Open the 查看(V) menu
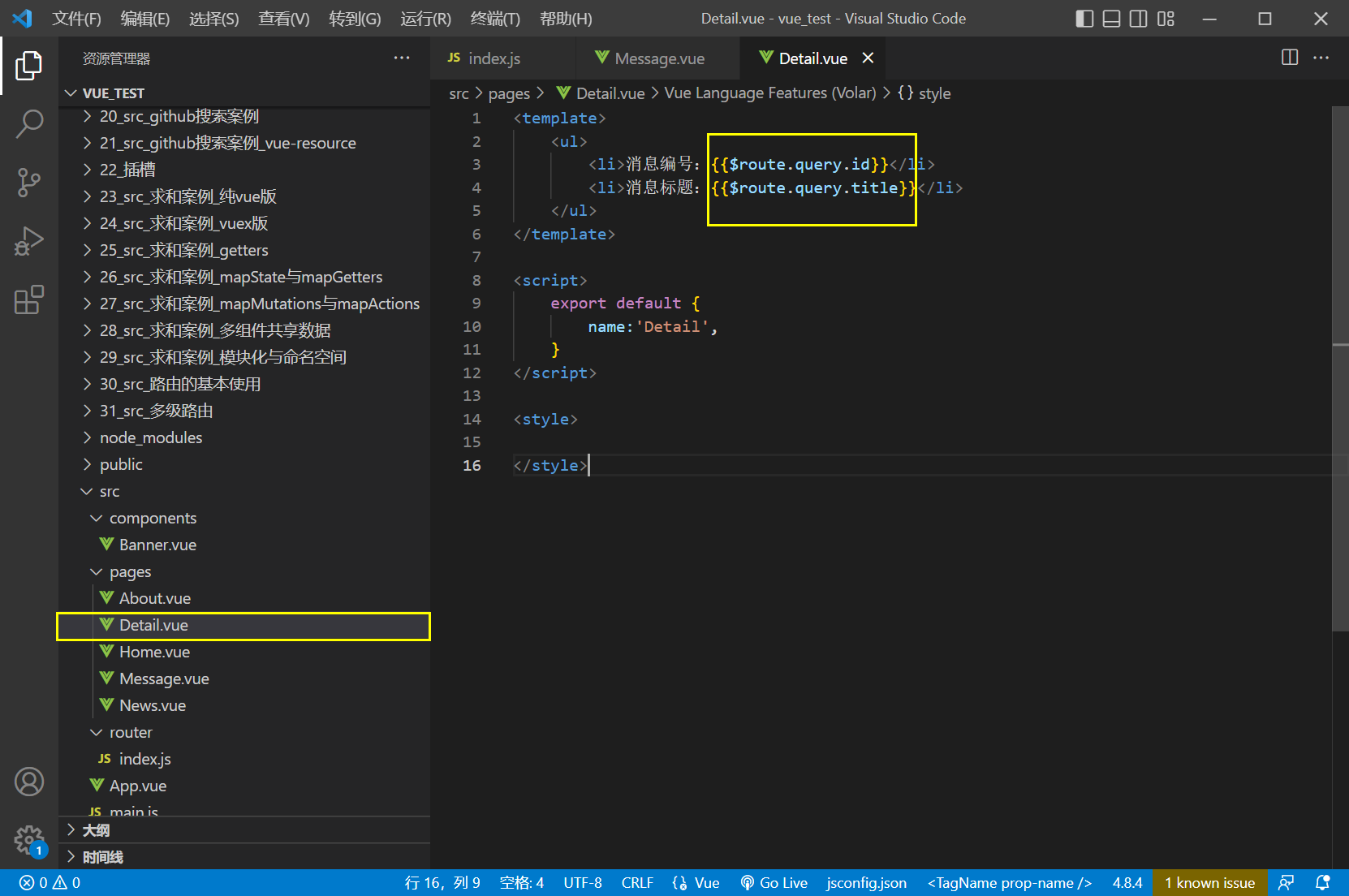 pyautogui.click(x=283, y=19)
